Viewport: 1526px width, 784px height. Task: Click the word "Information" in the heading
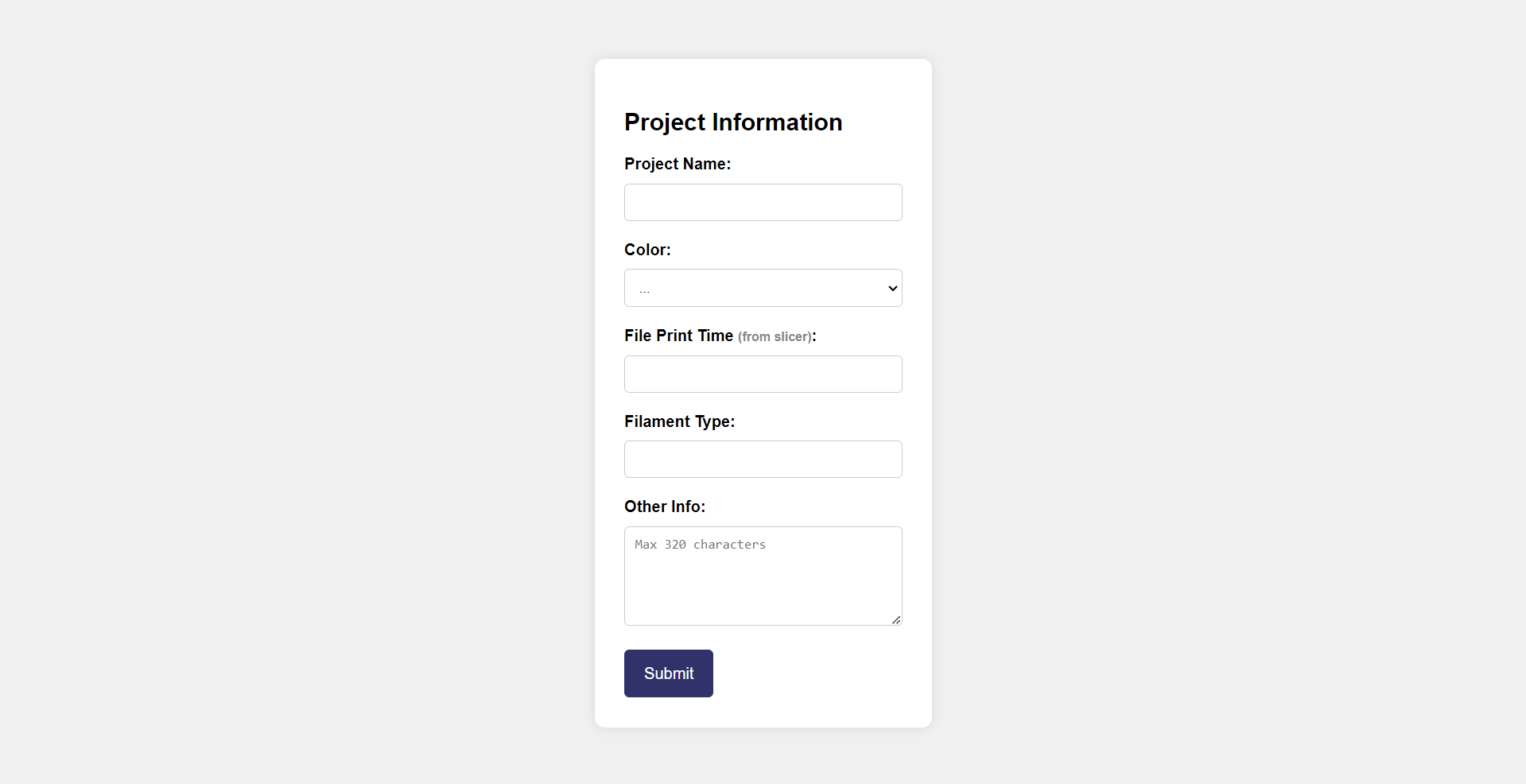coord(777,122)
